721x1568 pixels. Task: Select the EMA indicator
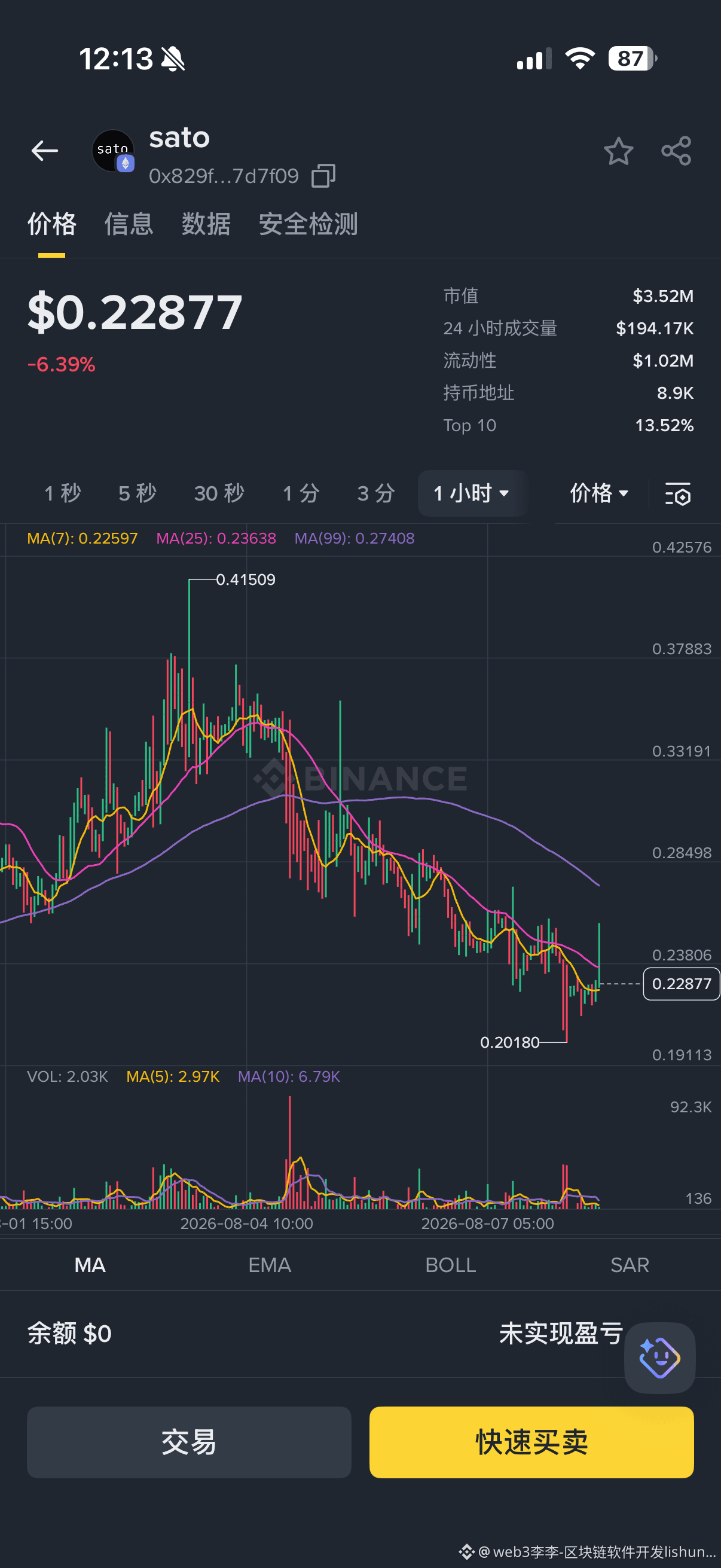270,1265
